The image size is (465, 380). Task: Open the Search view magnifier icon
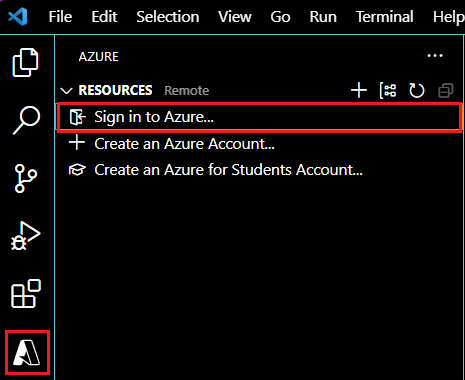click(26, 120)
